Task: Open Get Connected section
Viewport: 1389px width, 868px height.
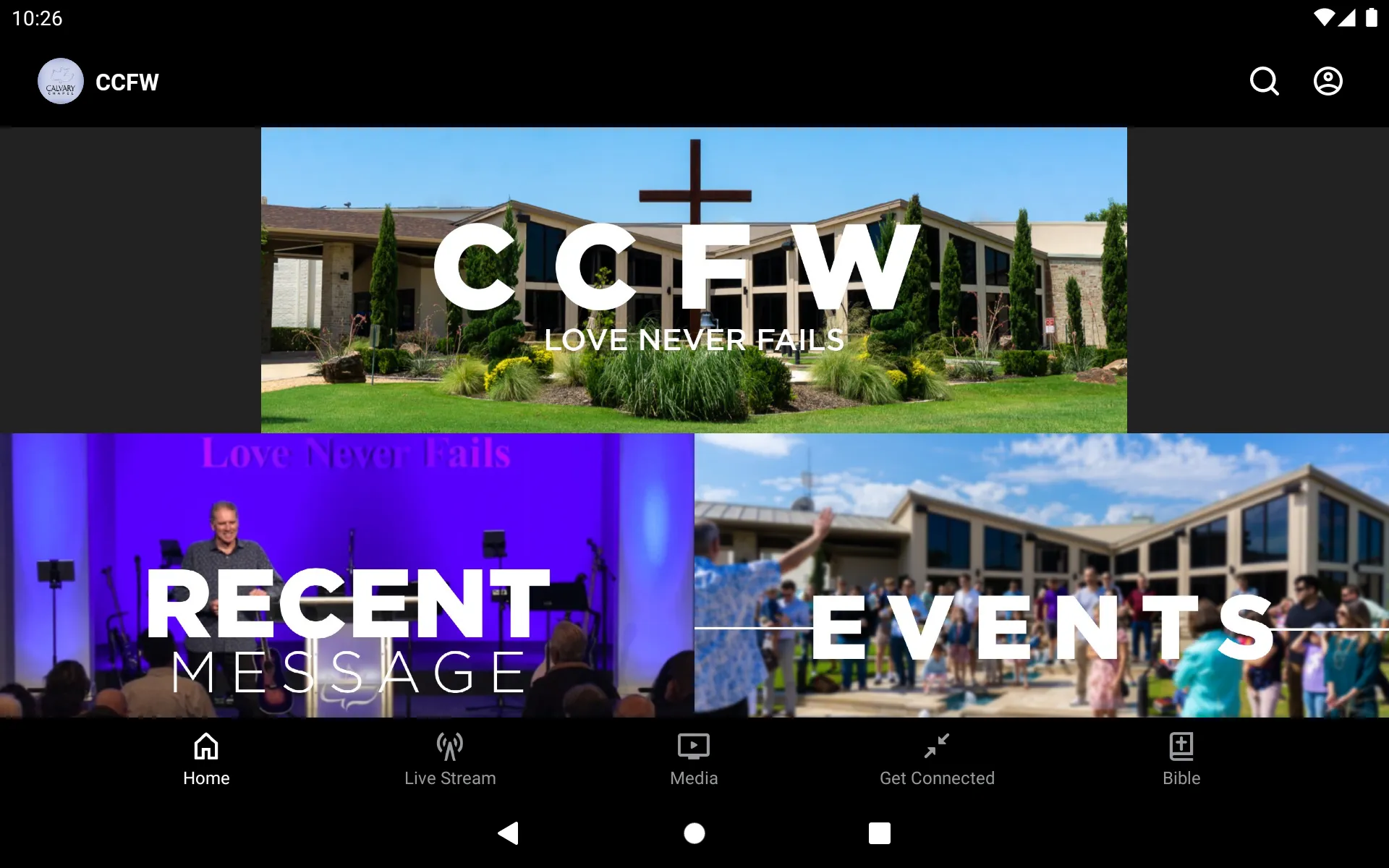Action: coord(937,759)
